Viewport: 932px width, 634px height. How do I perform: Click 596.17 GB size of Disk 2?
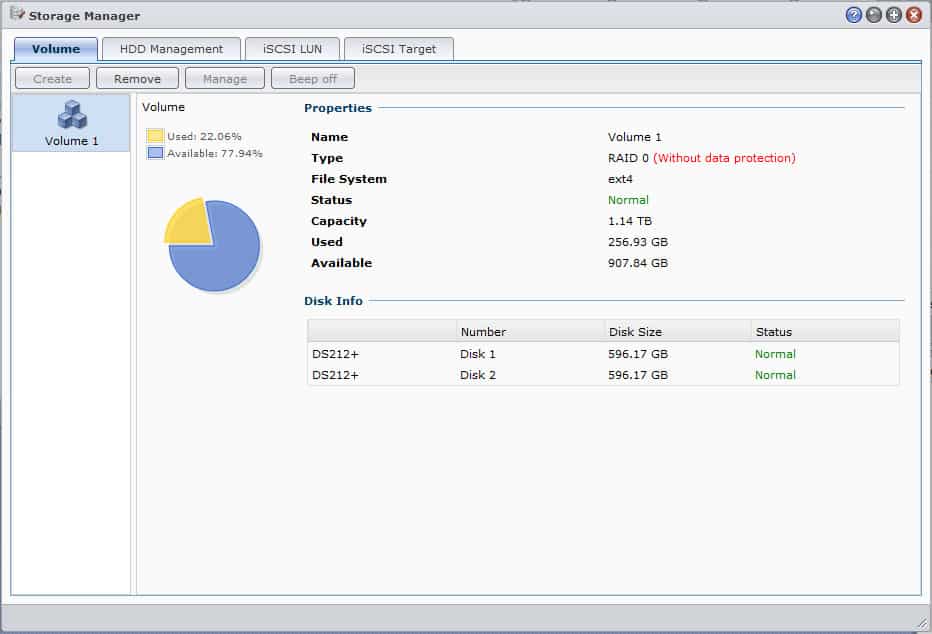[x=638, y=375]
